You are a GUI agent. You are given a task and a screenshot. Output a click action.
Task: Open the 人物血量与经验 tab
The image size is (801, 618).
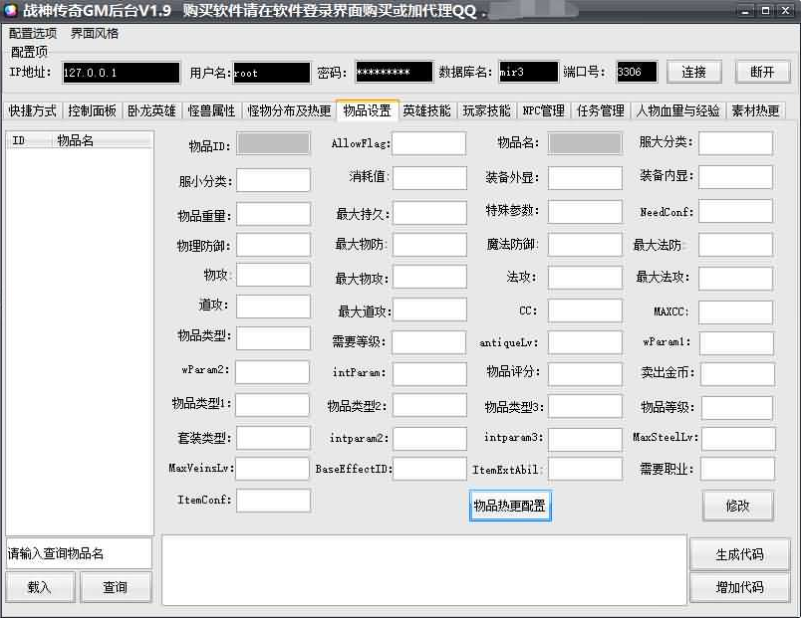click(677, 110)
